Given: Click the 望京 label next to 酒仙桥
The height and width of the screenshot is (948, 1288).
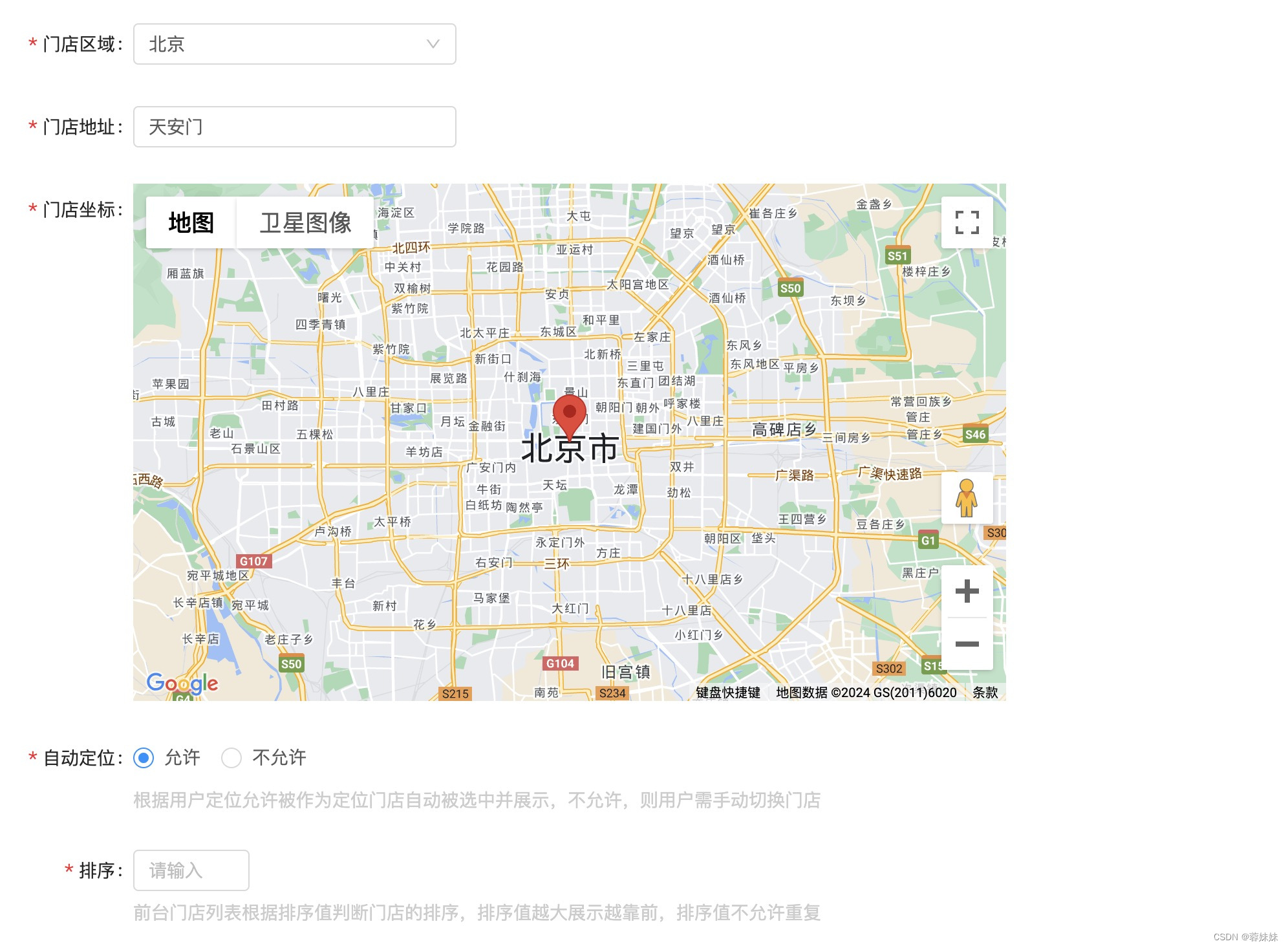Looking at the screenshot, I should (x=724, y=230).
